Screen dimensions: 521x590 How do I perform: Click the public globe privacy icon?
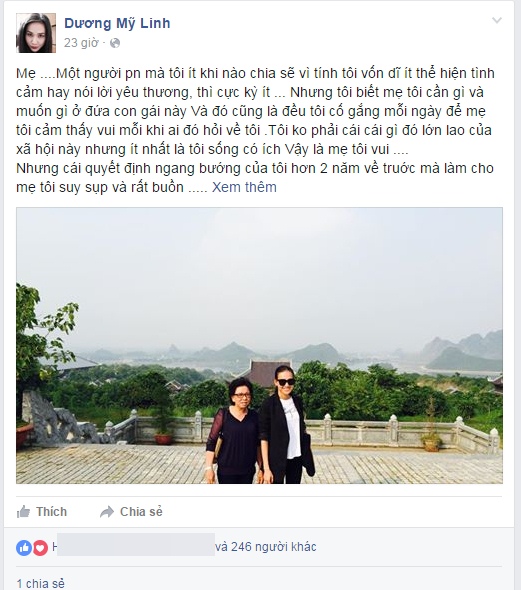115,43
